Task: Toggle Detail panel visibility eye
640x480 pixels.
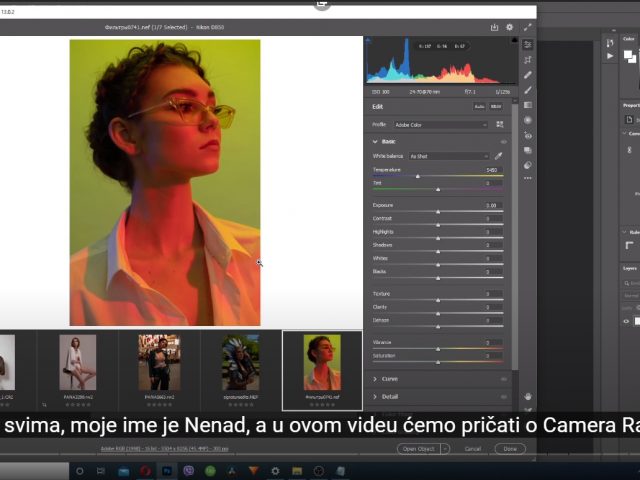Action: tap(504, 397)
